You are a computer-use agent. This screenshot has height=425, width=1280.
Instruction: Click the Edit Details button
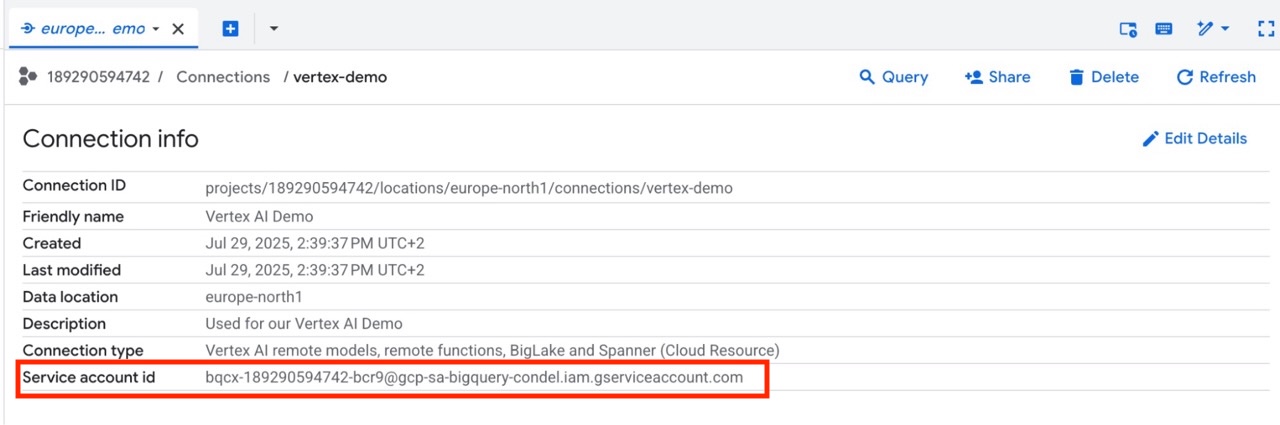tap(1205, 139)
